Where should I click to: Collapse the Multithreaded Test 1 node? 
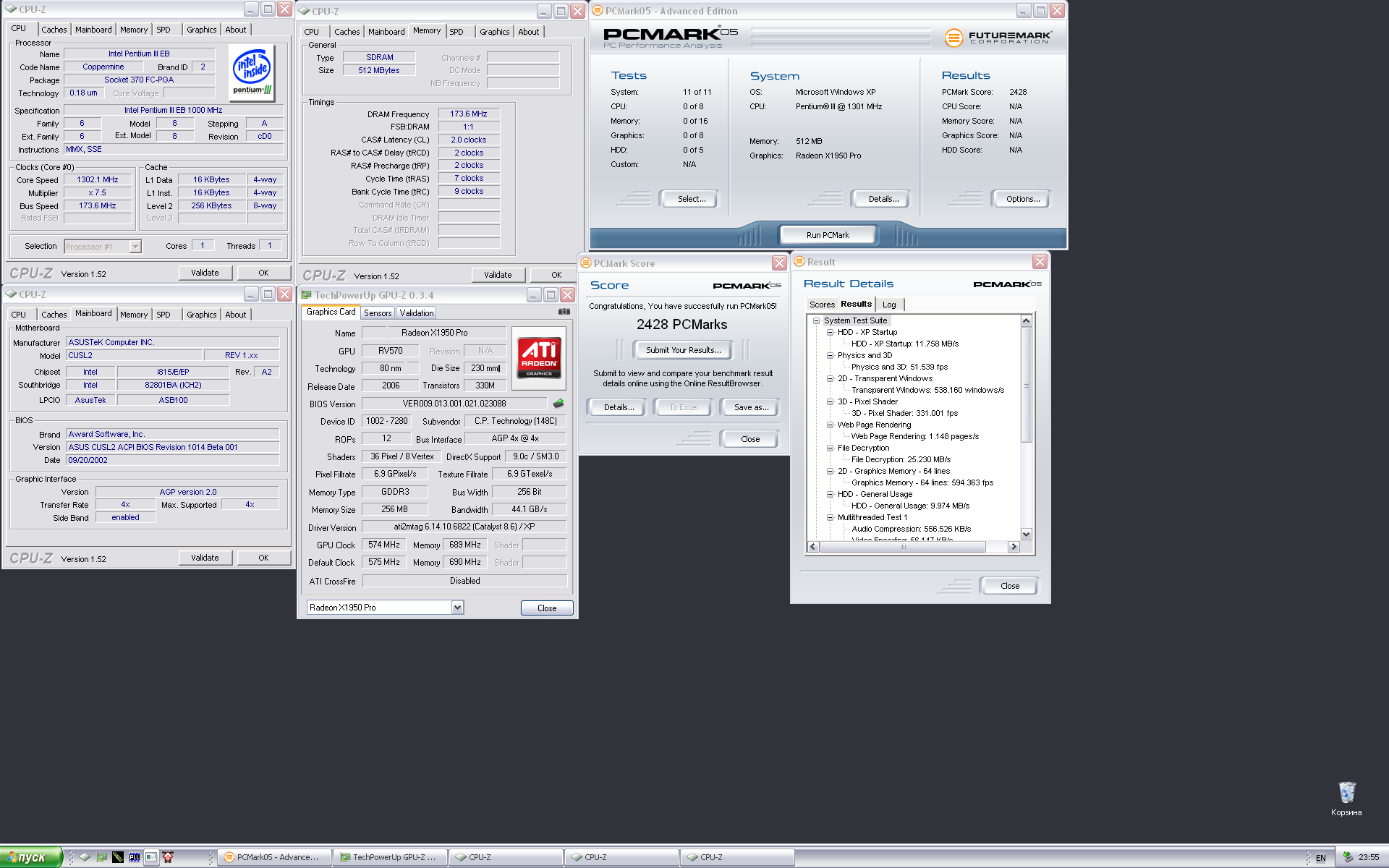[x=830, y=517]
